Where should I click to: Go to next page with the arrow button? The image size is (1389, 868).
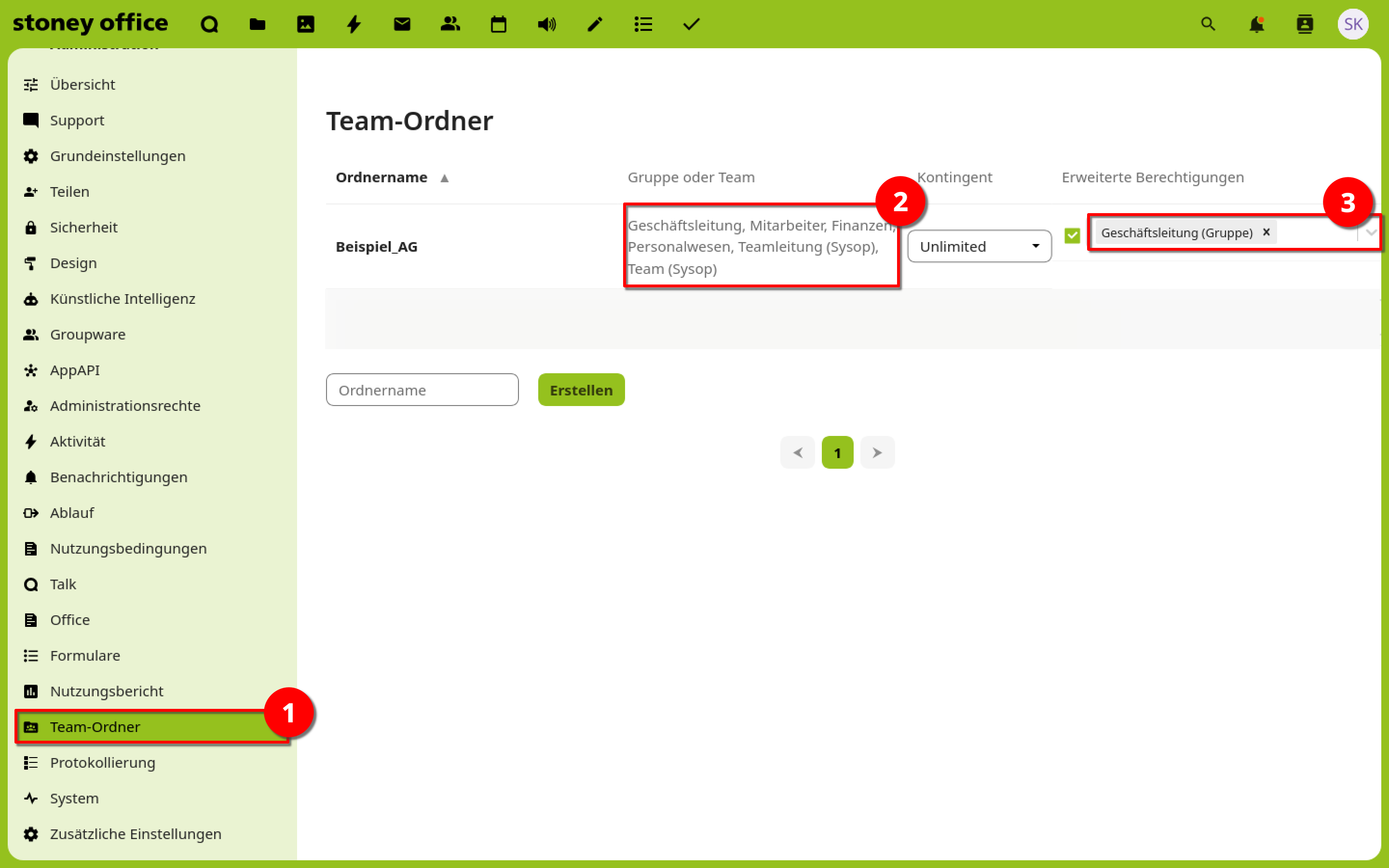pos(877,452)
